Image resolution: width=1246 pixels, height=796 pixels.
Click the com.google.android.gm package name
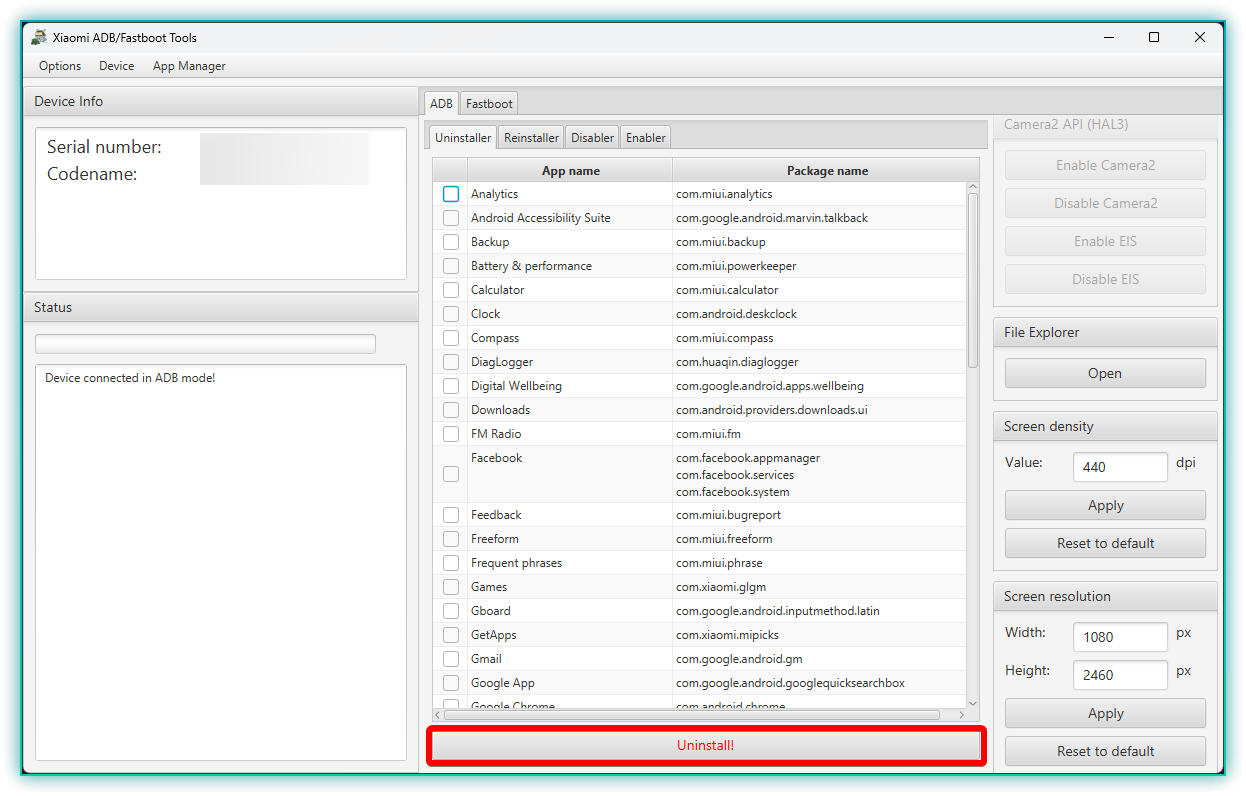[x=739, y=659]
